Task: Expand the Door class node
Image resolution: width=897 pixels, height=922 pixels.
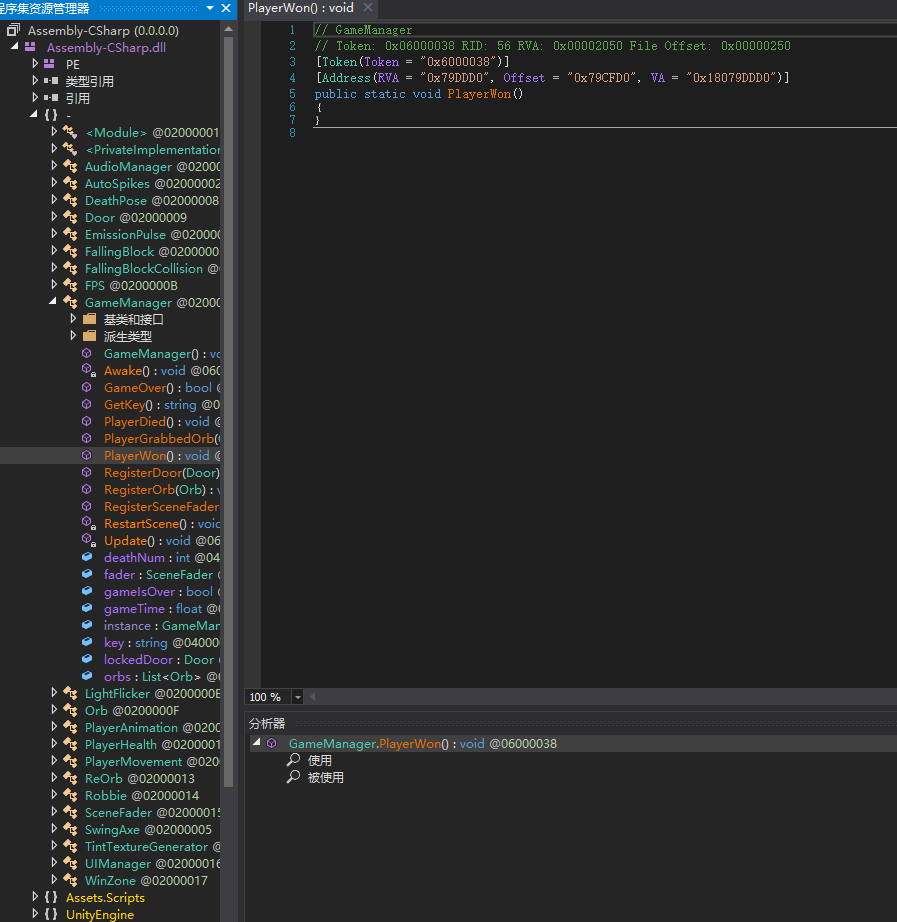Action: click(x=55, y=218)
